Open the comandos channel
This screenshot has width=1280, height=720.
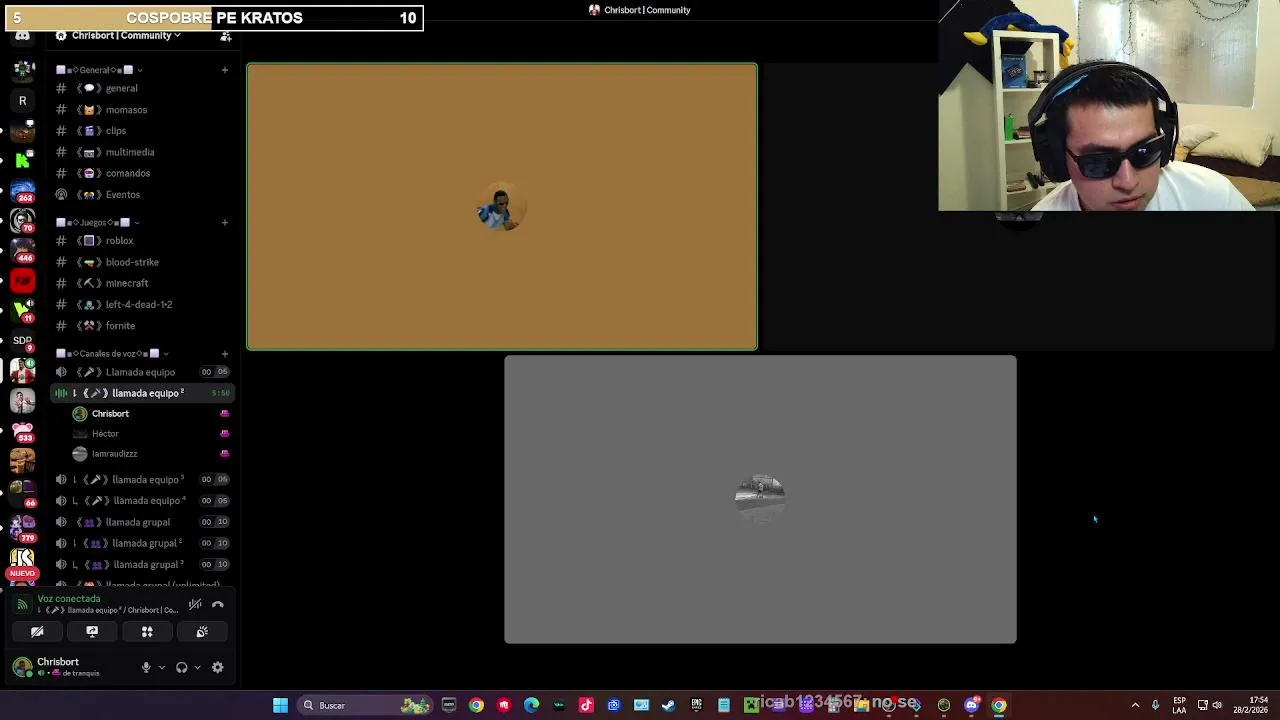[x=143, y=173]
